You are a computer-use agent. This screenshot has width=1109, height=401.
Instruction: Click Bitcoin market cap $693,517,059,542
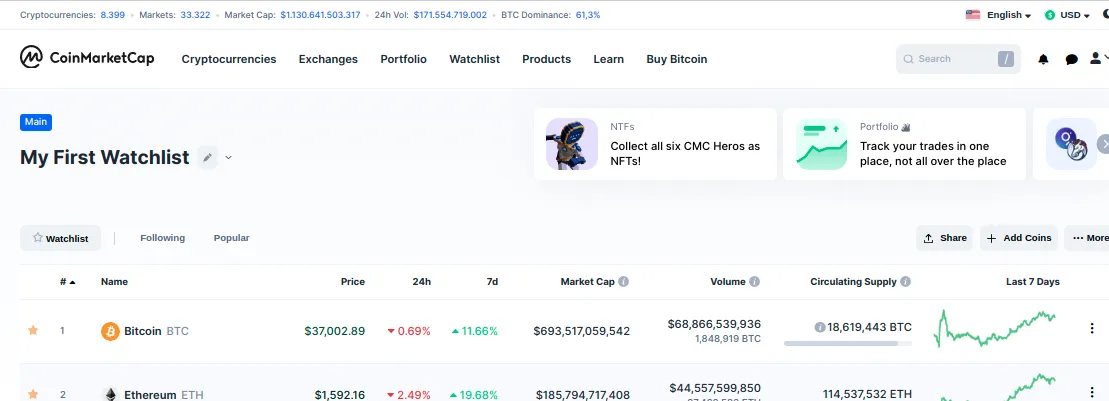[581, 330]
